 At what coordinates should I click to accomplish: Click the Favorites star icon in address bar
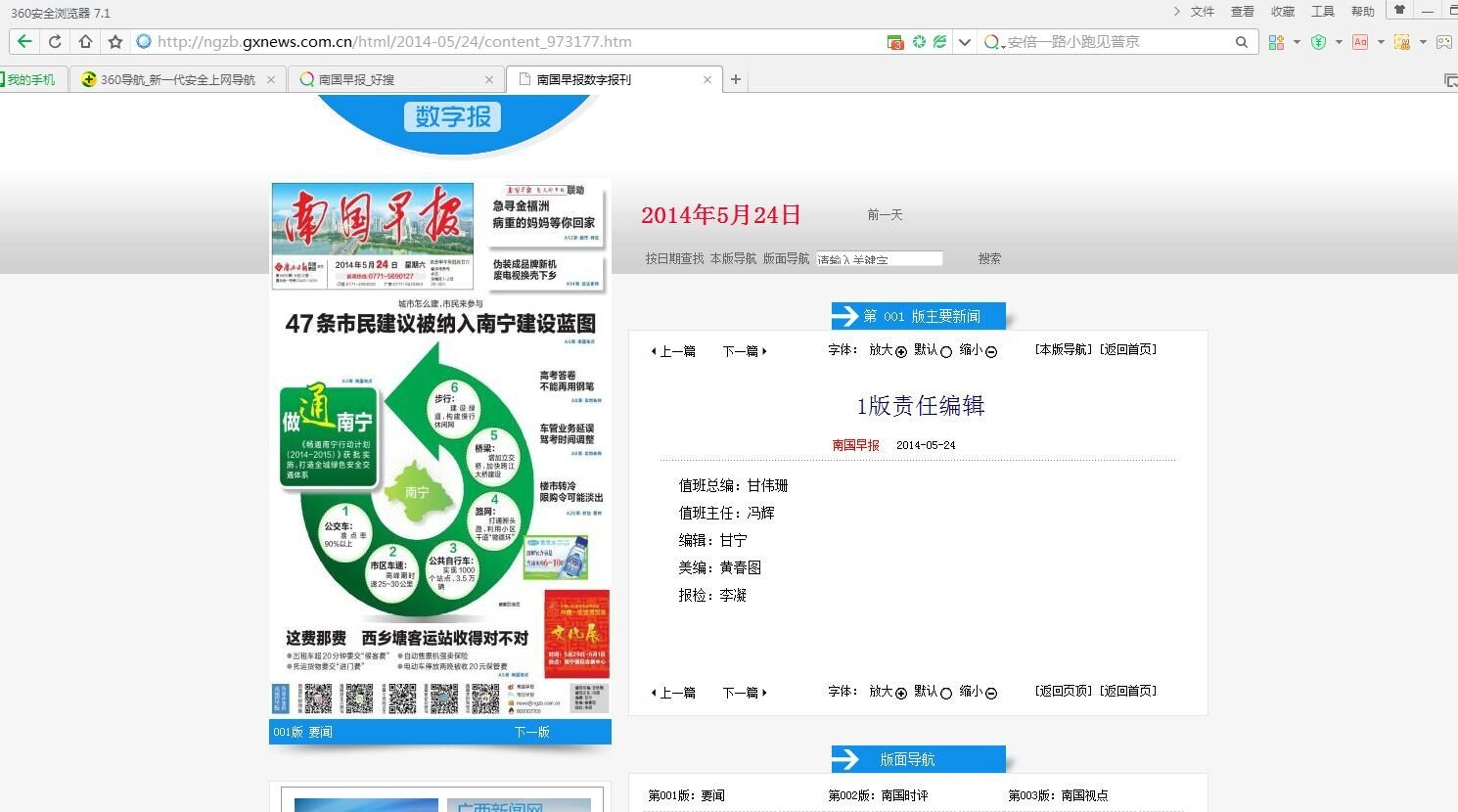pyautogui.click(x=114, y=41)
